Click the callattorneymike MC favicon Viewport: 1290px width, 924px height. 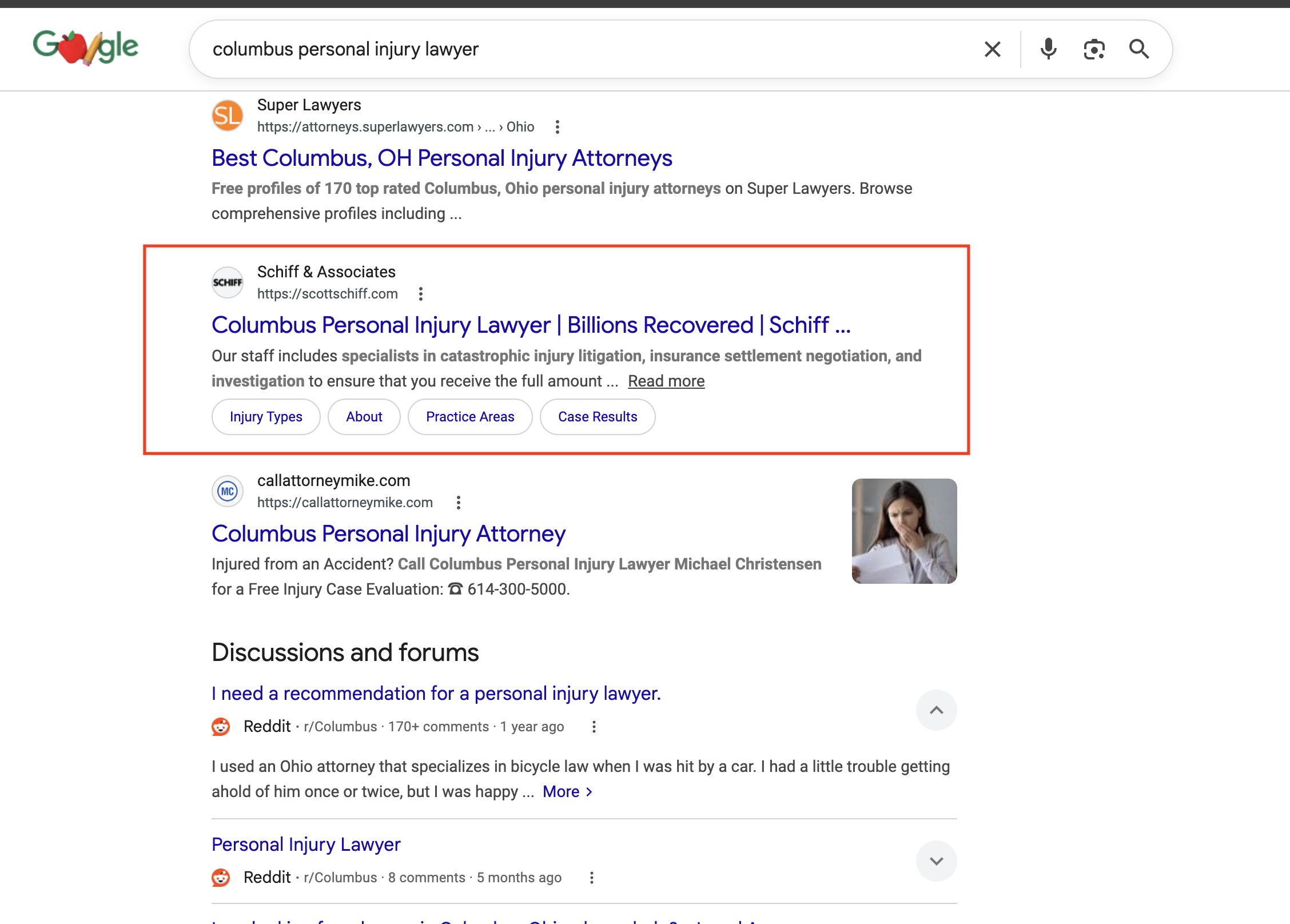point(228,491)
